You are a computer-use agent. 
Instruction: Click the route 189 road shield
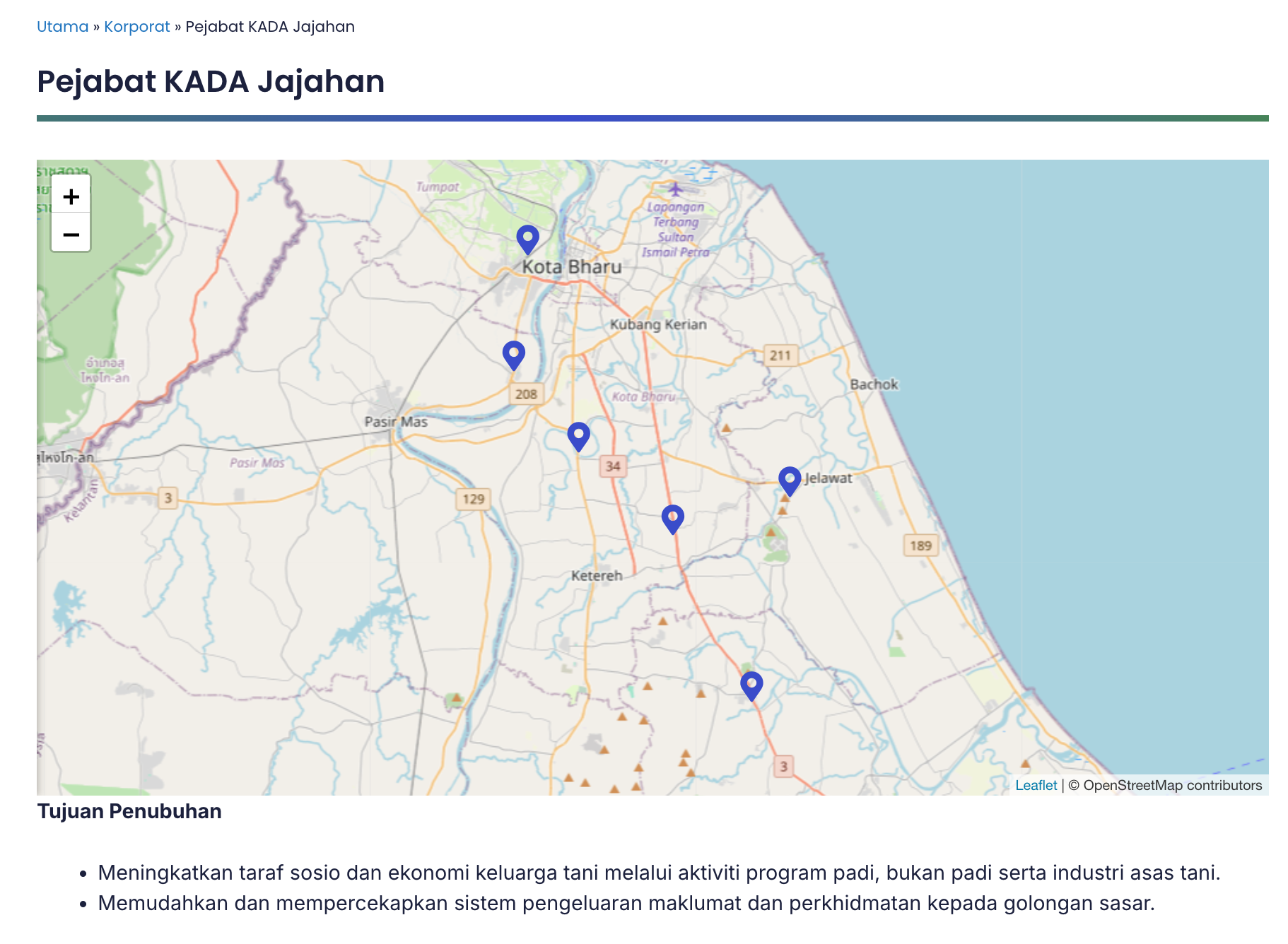(x=920, y=545)
